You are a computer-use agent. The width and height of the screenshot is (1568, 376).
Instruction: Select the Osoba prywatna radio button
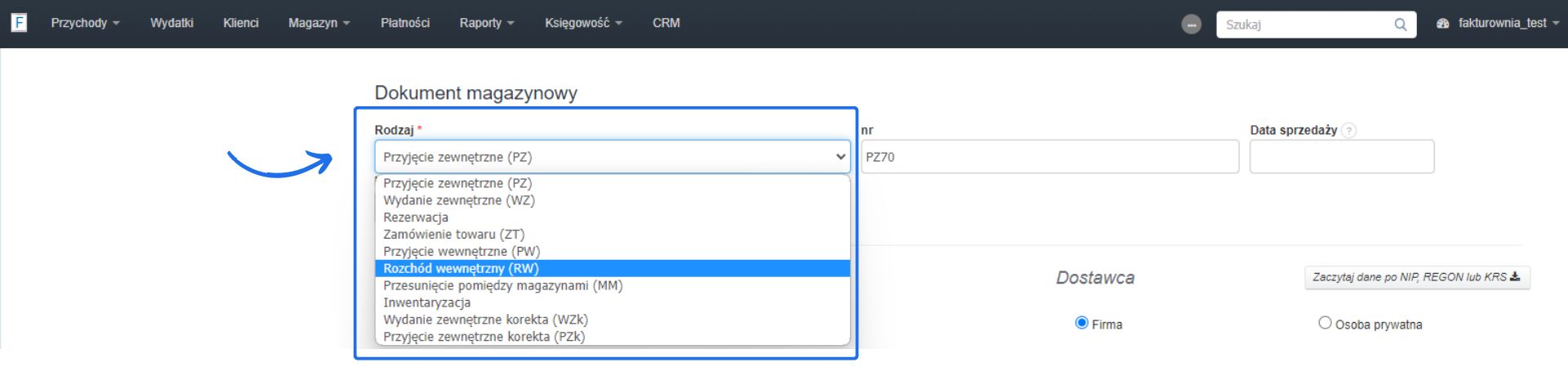pyautogui.click(x=1325, y=323)
